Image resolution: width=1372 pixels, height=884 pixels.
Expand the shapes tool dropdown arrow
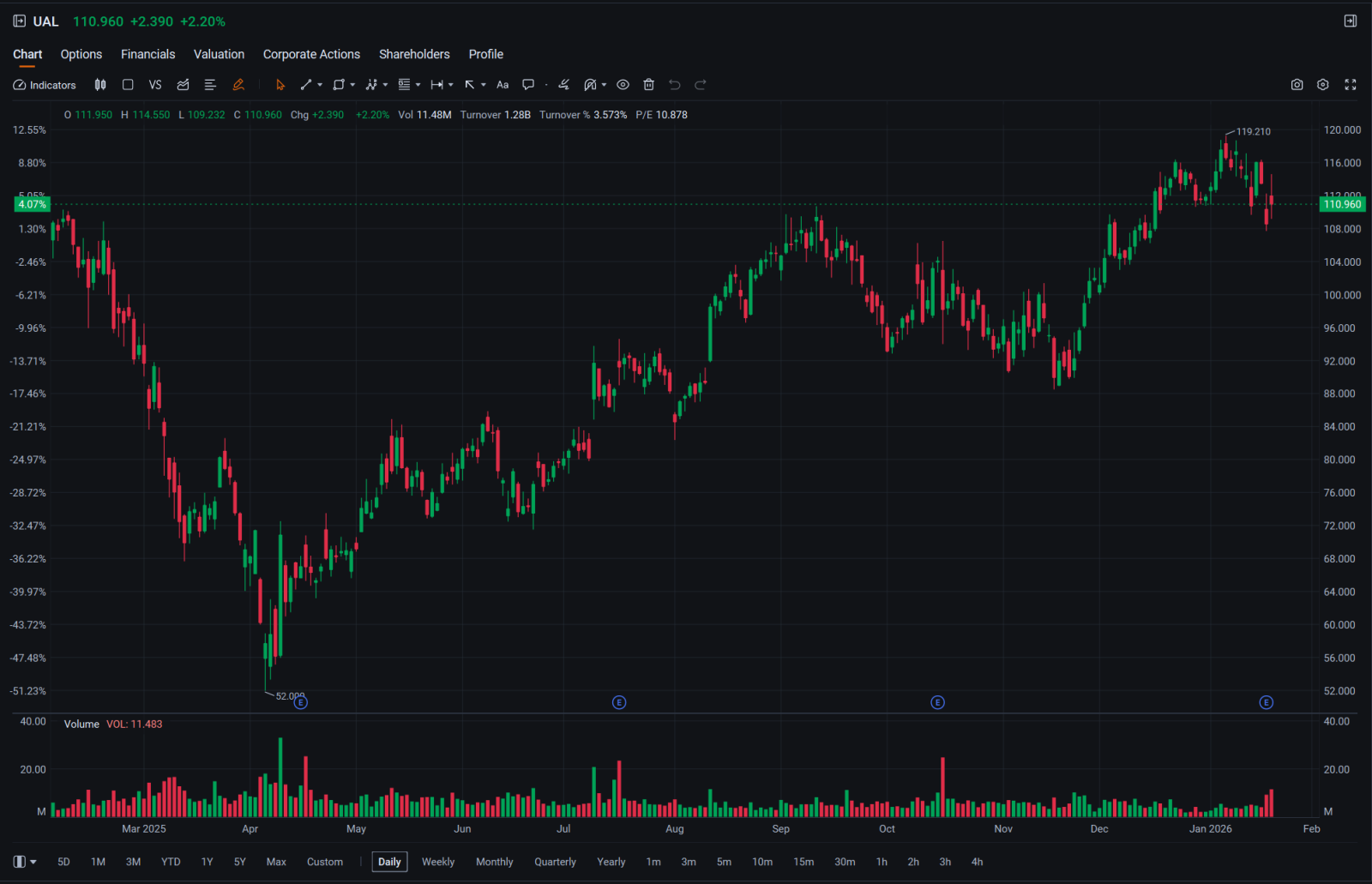pyautogui.click(x=352, y=85)
